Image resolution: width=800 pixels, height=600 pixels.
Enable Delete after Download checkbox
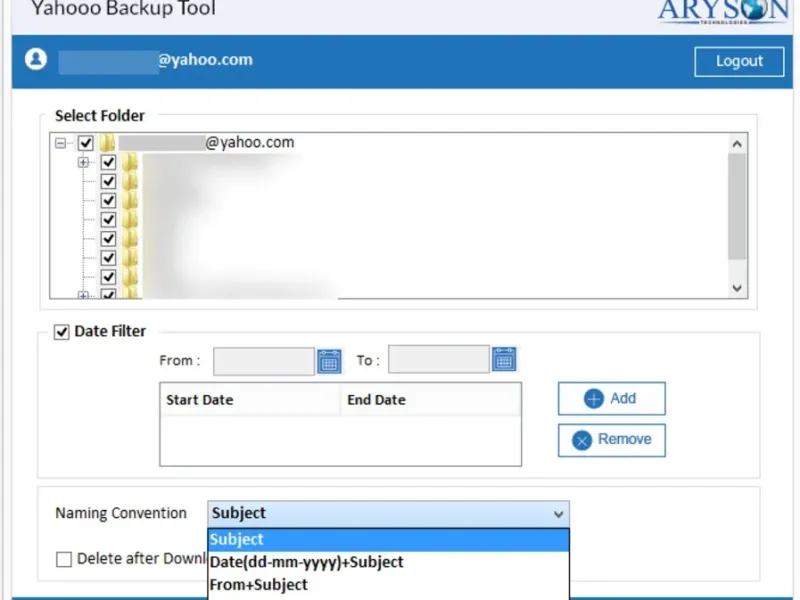coord(64,559)
